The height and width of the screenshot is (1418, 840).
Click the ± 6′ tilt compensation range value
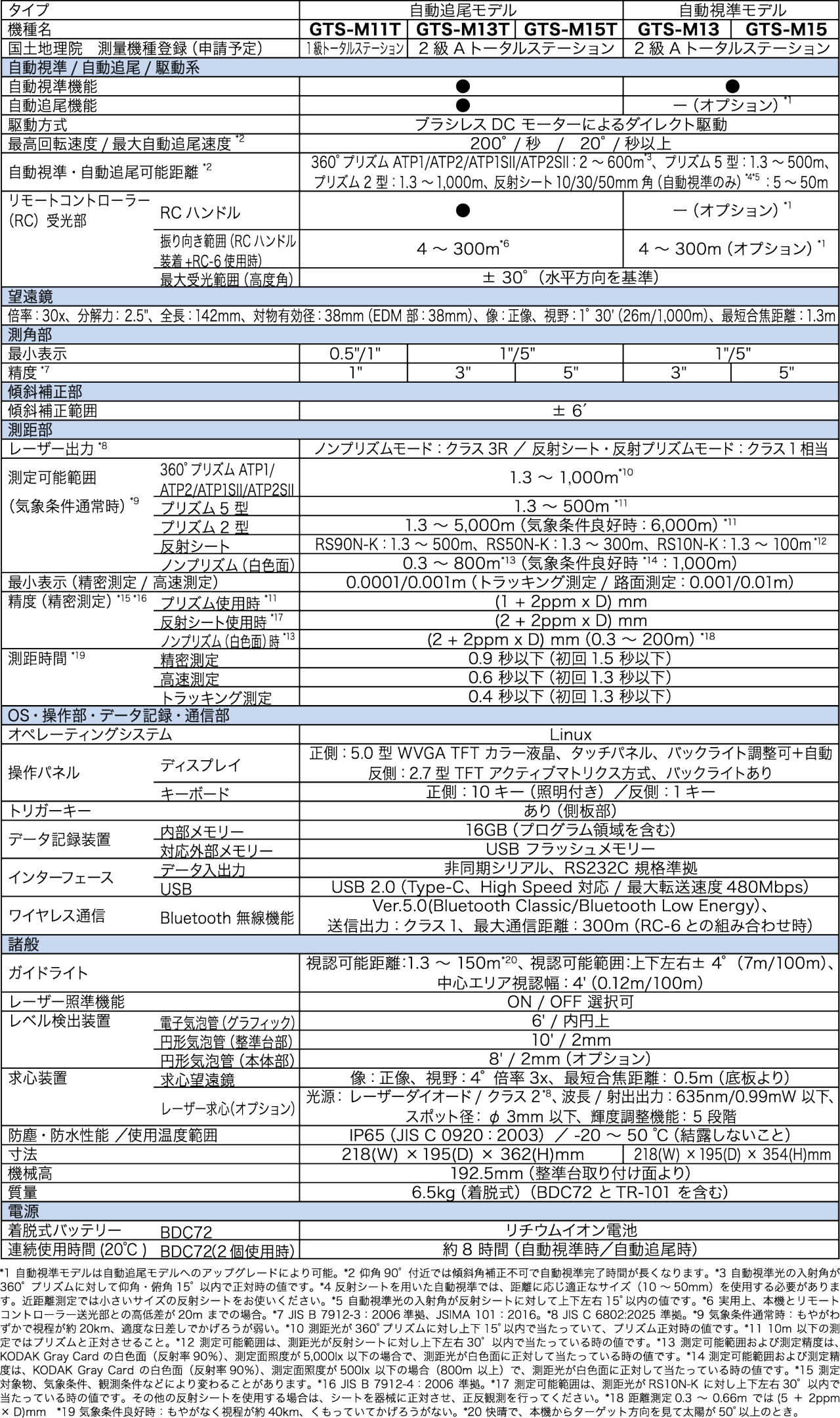[x=569, y=411]
